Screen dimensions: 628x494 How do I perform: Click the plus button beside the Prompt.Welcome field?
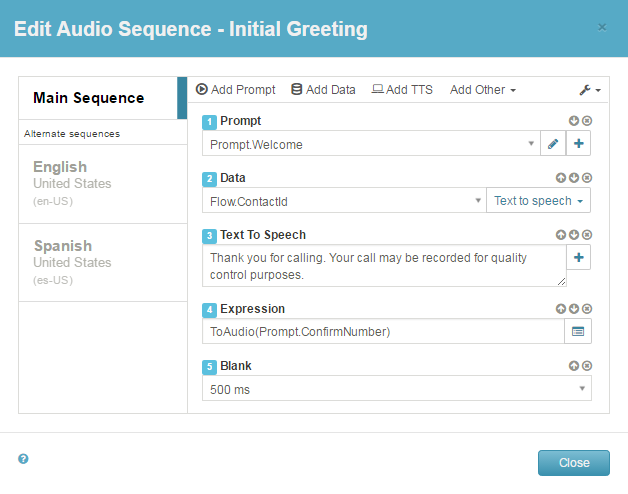point(579,144)
